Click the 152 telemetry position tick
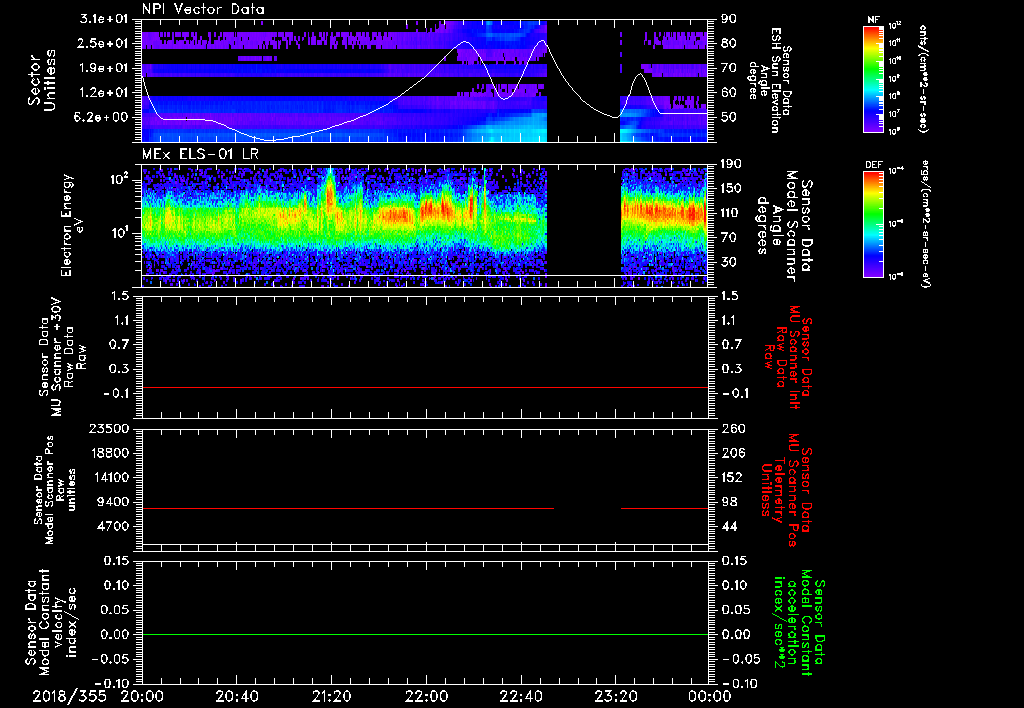 point(732,477)
